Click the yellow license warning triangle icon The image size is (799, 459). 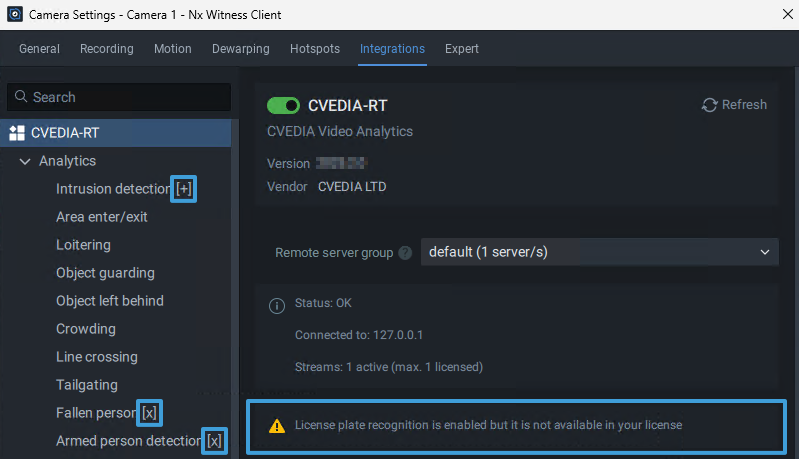[x=277, y=426]
